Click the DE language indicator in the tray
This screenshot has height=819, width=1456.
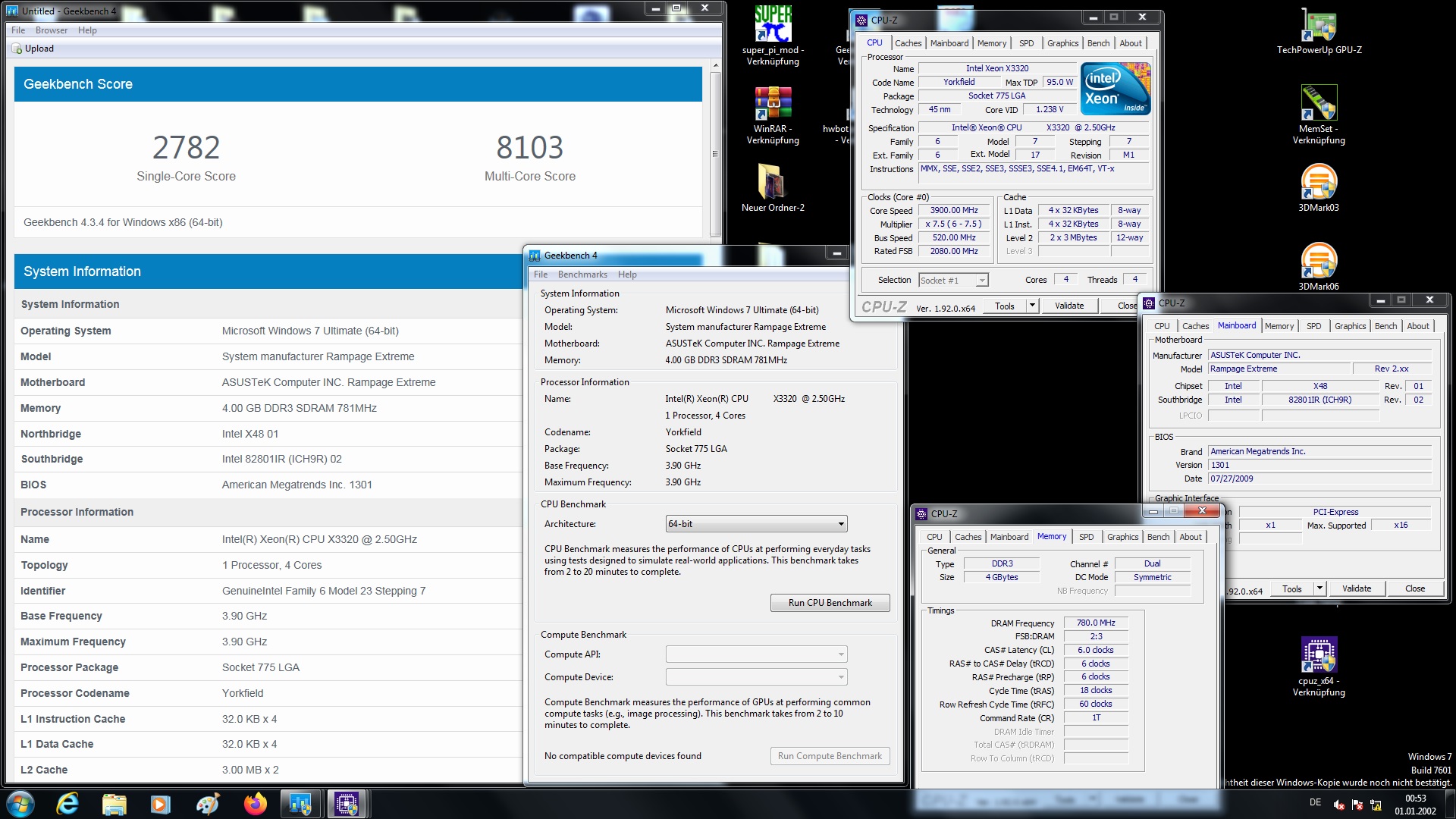1315,802
